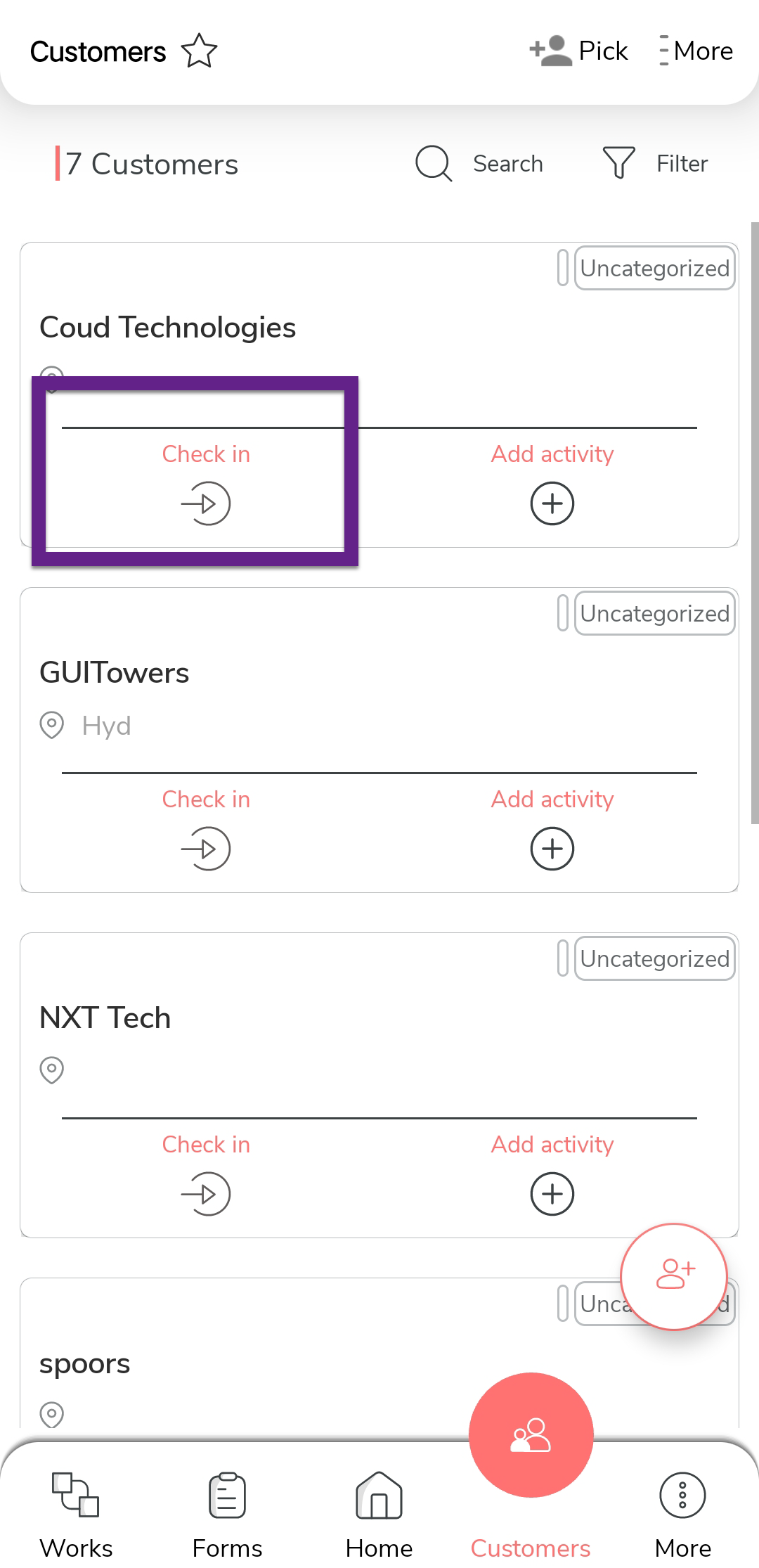
Task: Tap the favorite star next to Customers
Action: 200,51
